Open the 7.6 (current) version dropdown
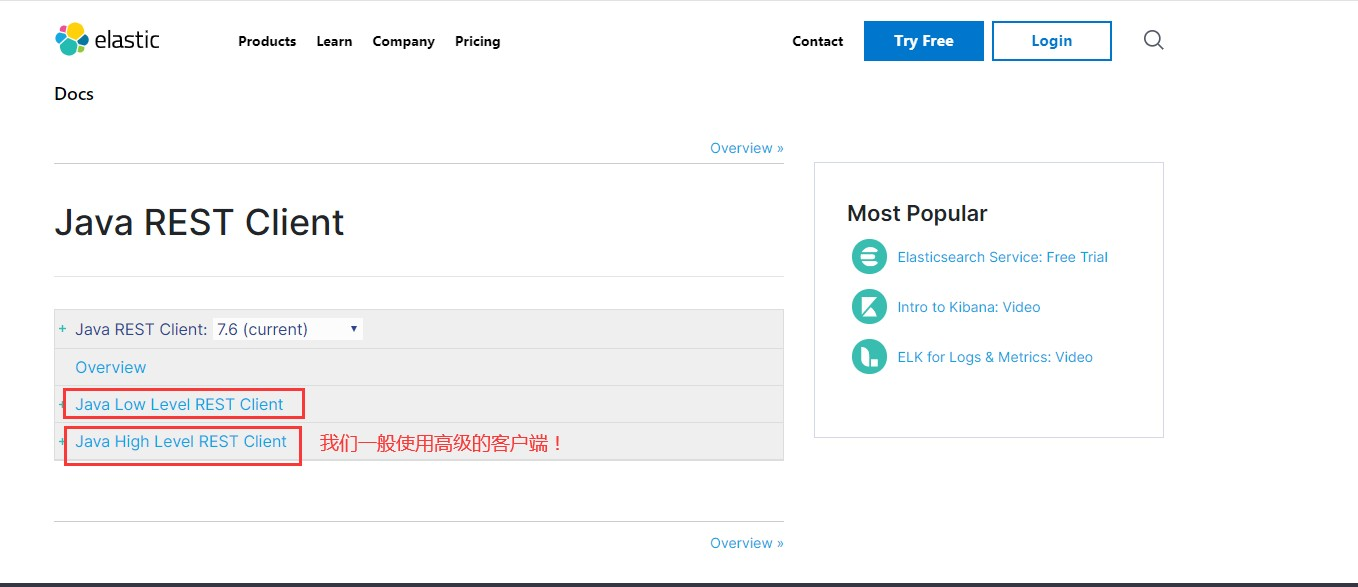 point(288,329)
